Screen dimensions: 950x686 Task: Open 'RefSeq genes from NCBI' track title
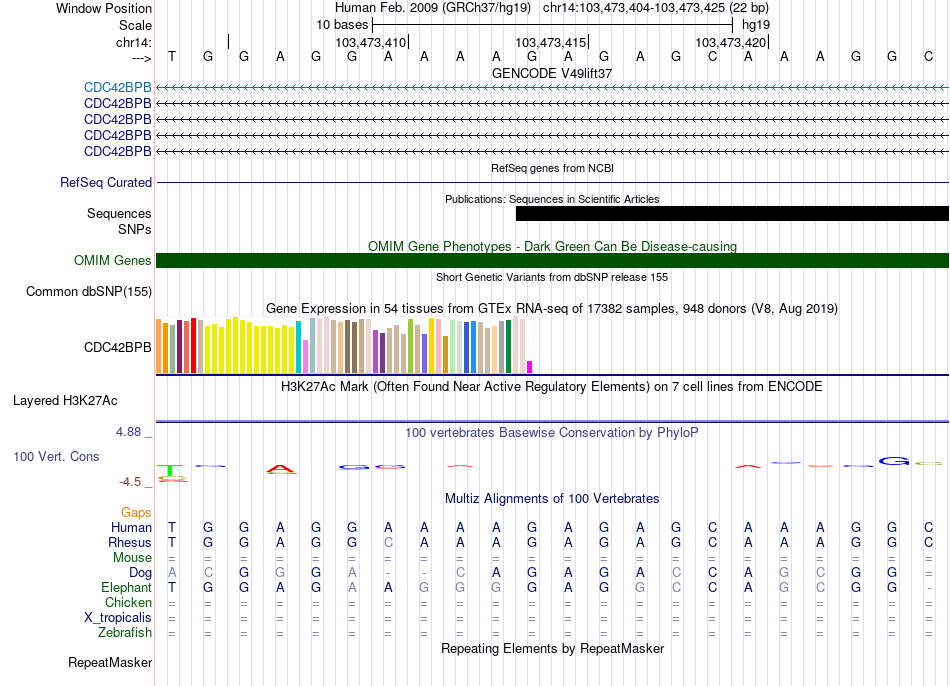[552, 168]
